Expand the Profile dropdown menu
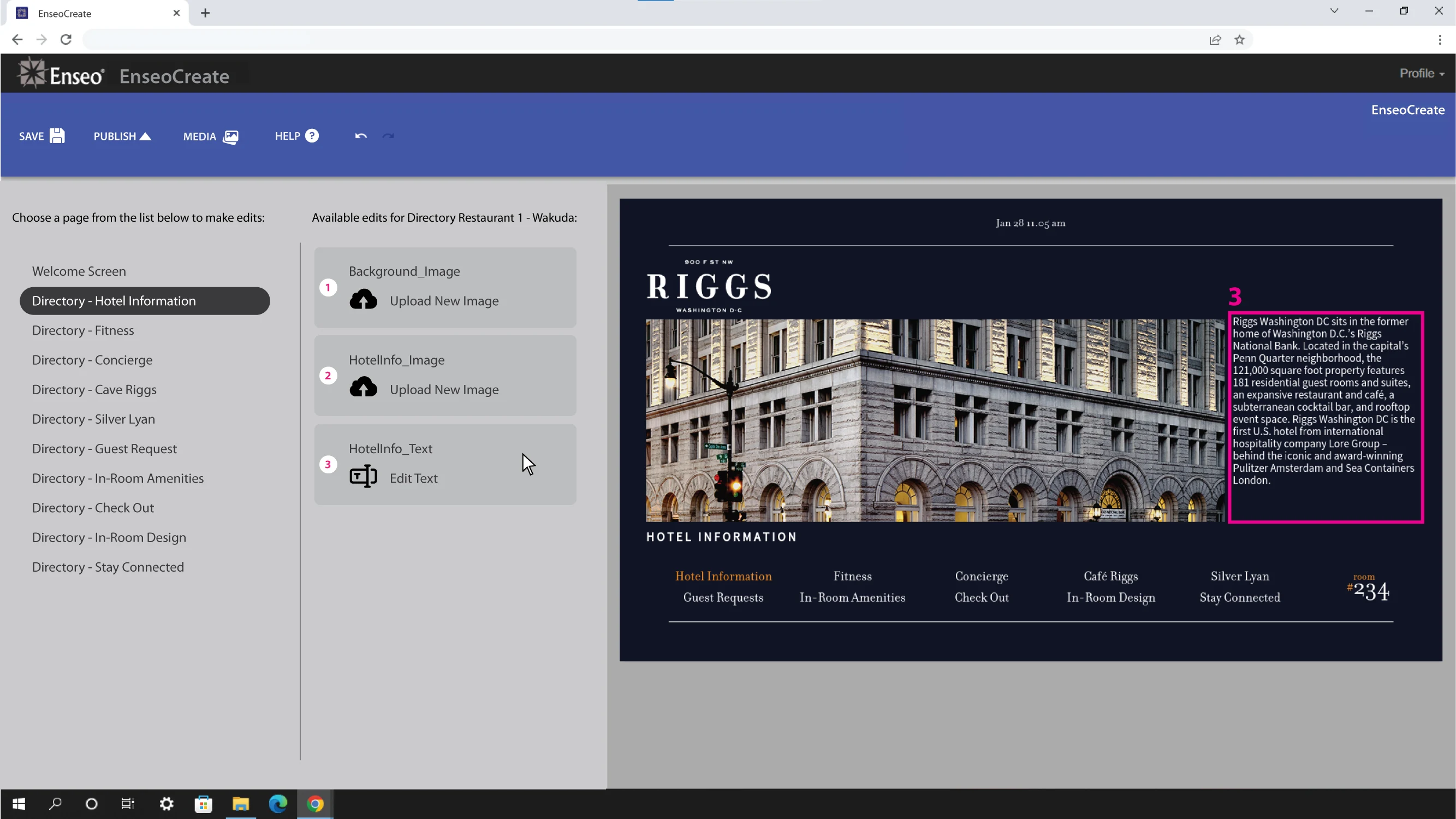Image resolution: width=1456 pixels, height=819 pixels. (1421, 74)
